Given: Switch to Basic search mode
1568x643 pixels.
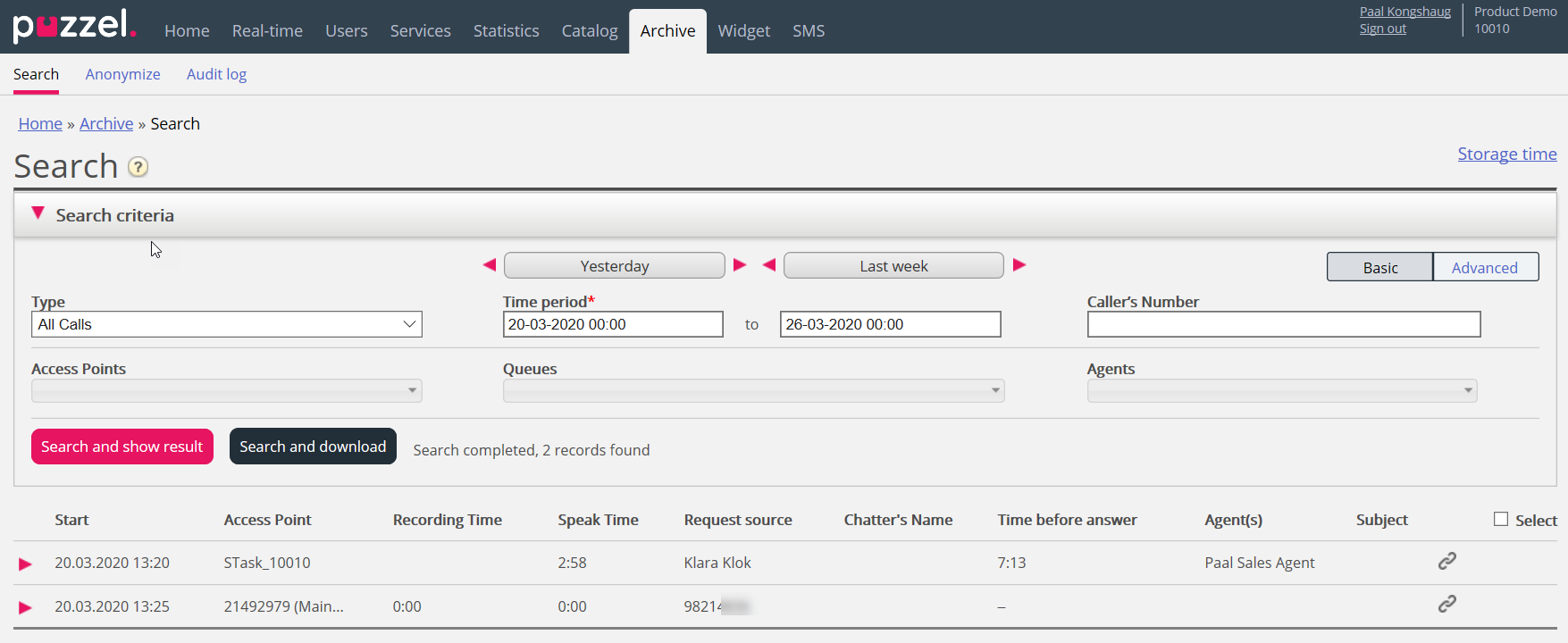Looking at the screenshot, I should [x=1379, y=268].
